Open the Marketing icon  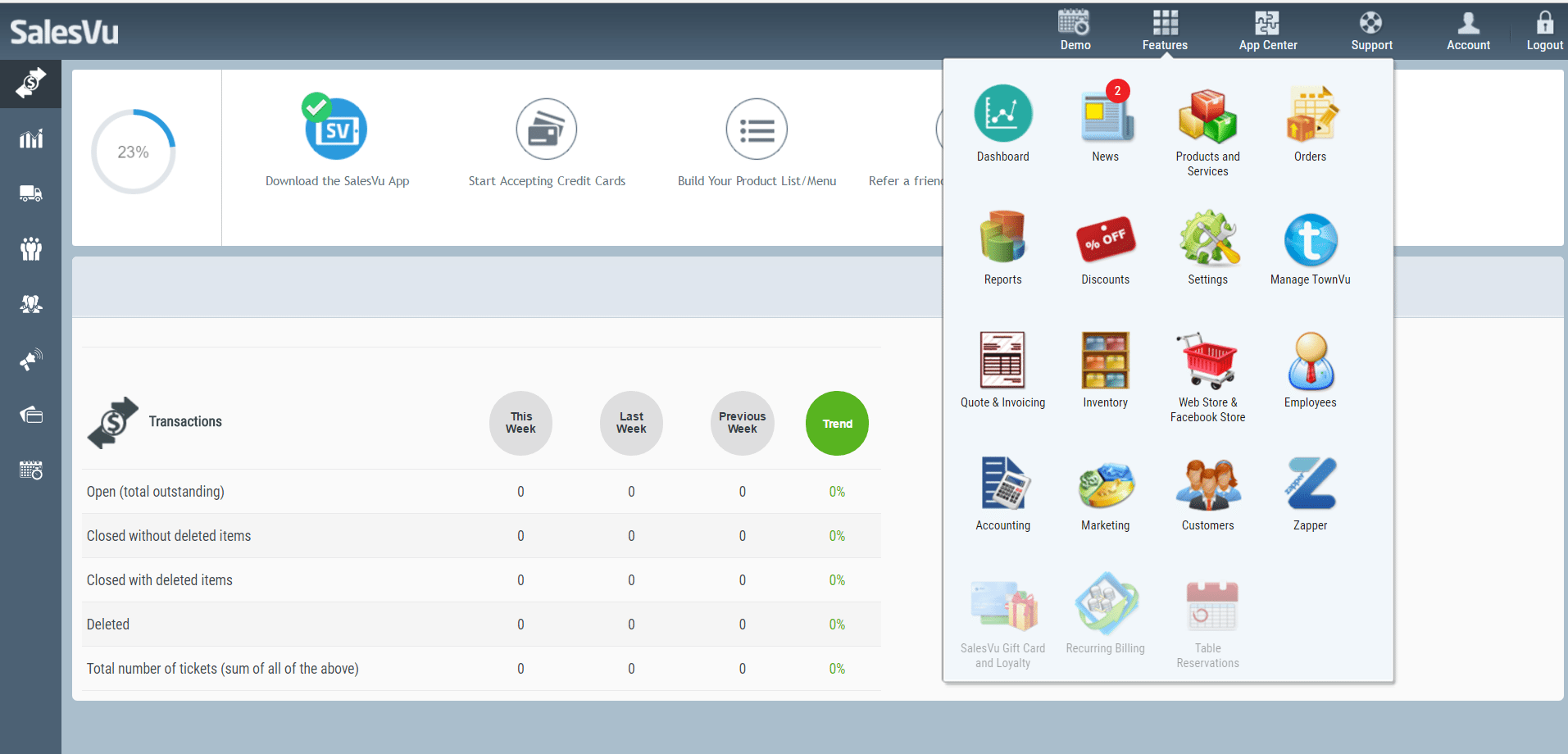tap(1106, 485)
